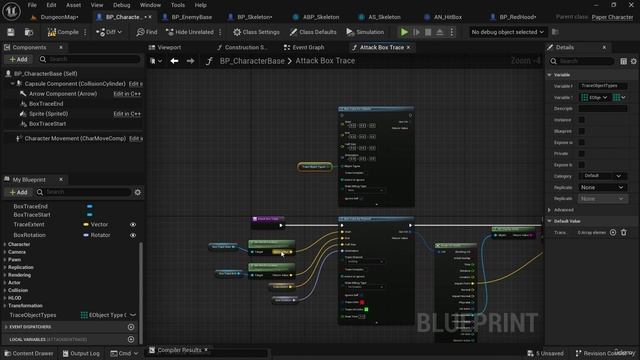The height and width of the screenshot is (360, 640).
Task: Open Compile options three-dot menu
Action: pos(85,32)
